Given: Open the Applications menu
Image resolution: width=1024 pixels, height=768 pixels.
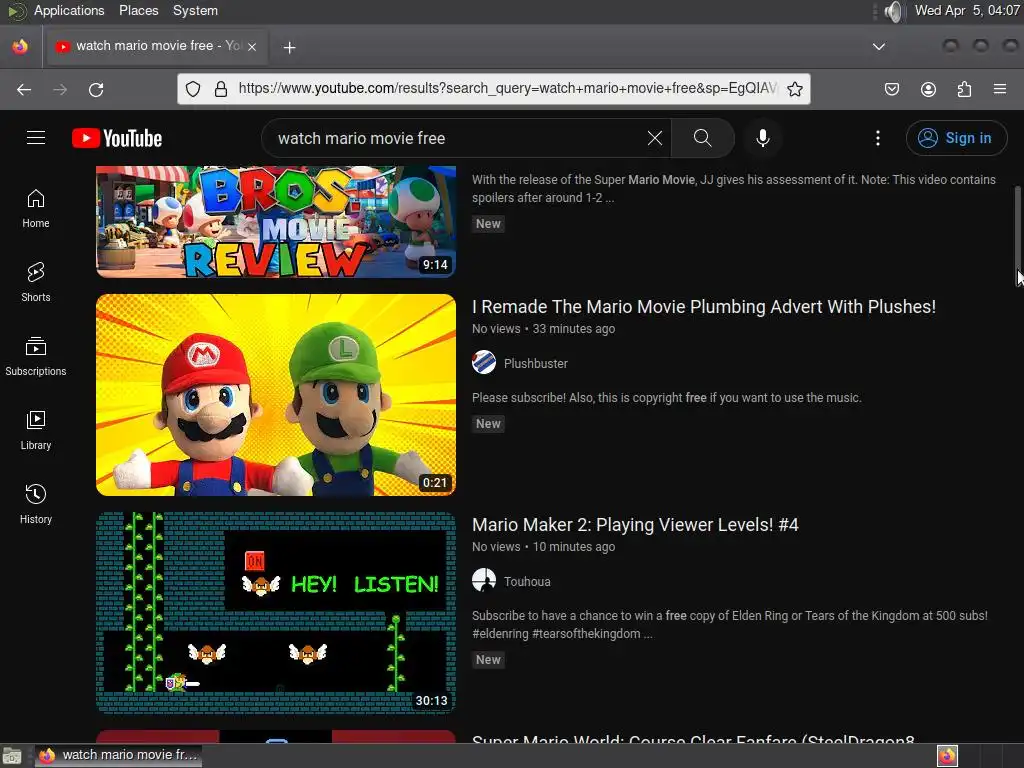Looking at the screenshot, I should tap(69, 10).
